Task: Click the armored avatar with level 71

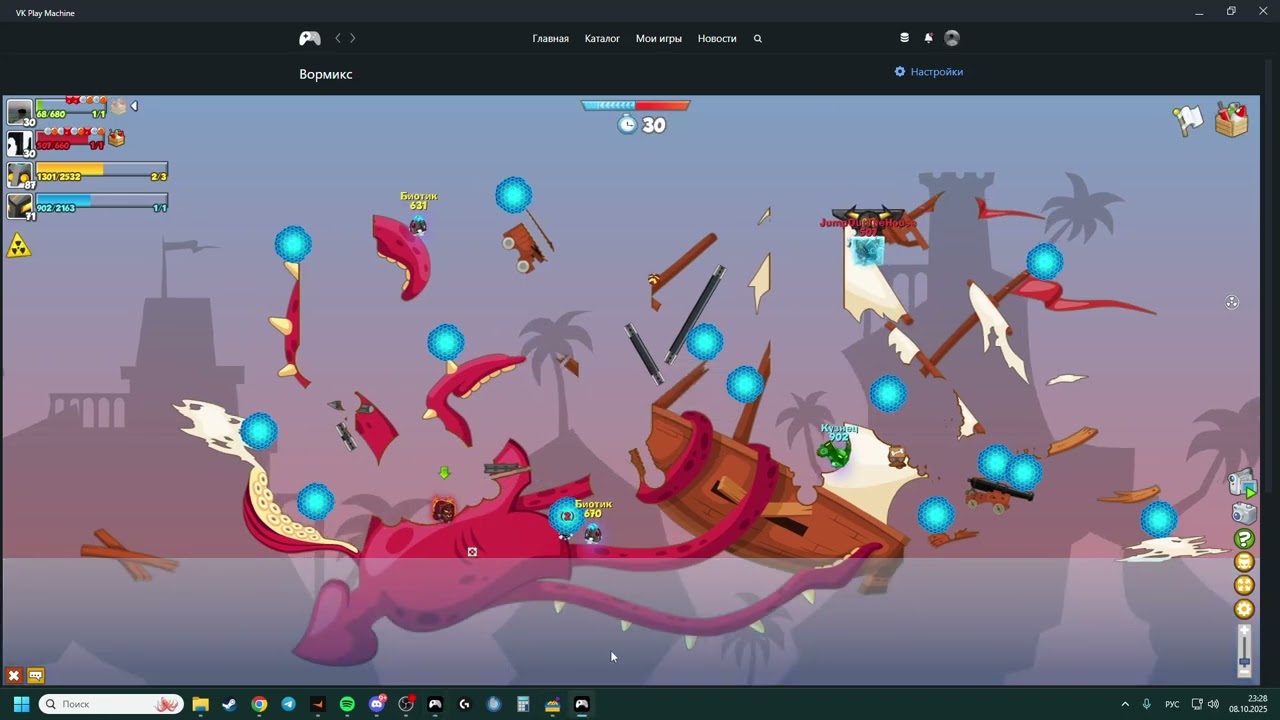Action: (20, 206)
